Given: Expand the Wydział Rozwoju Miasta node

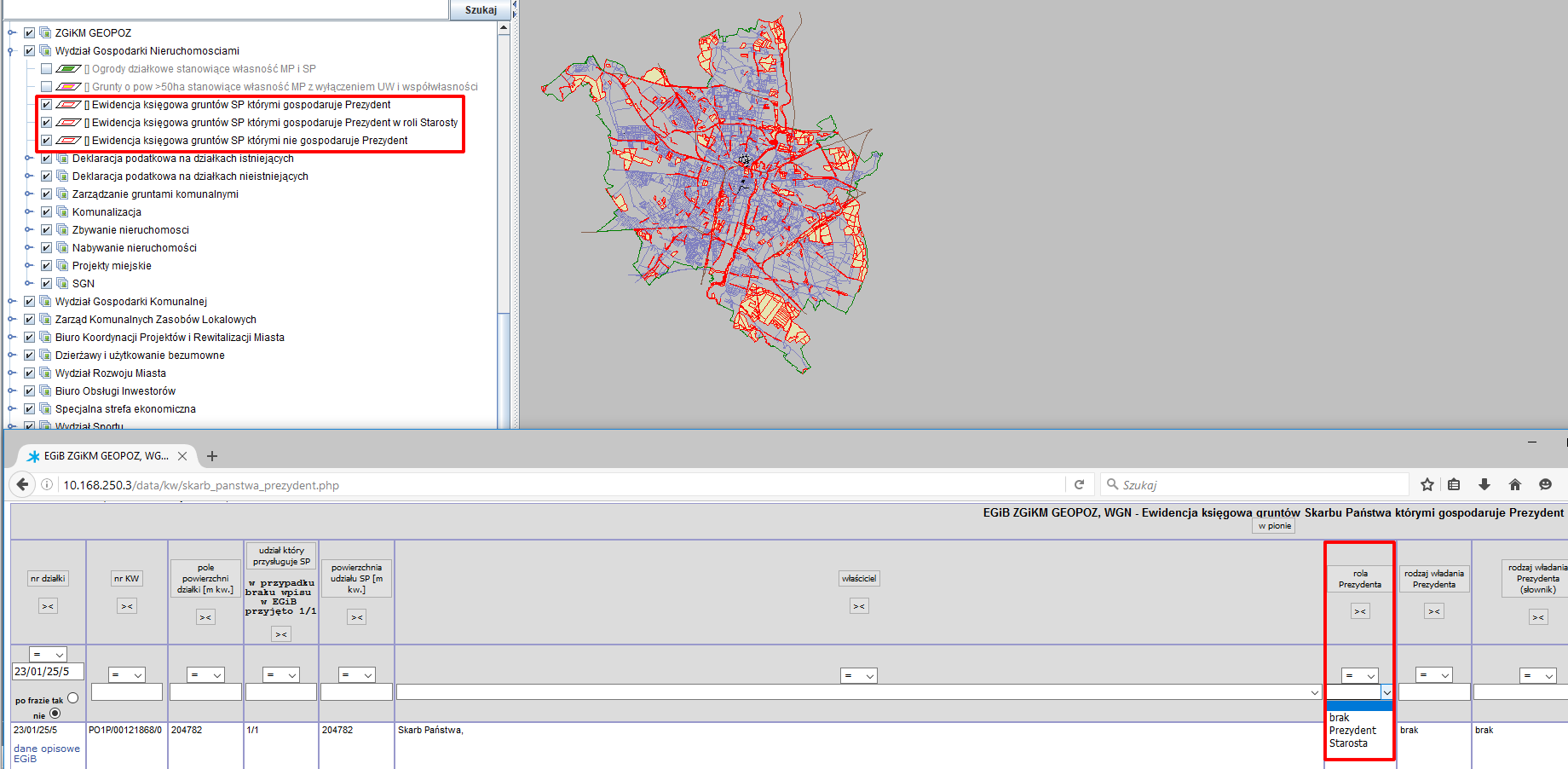Looking at the screenshot, I should point(12,373).
